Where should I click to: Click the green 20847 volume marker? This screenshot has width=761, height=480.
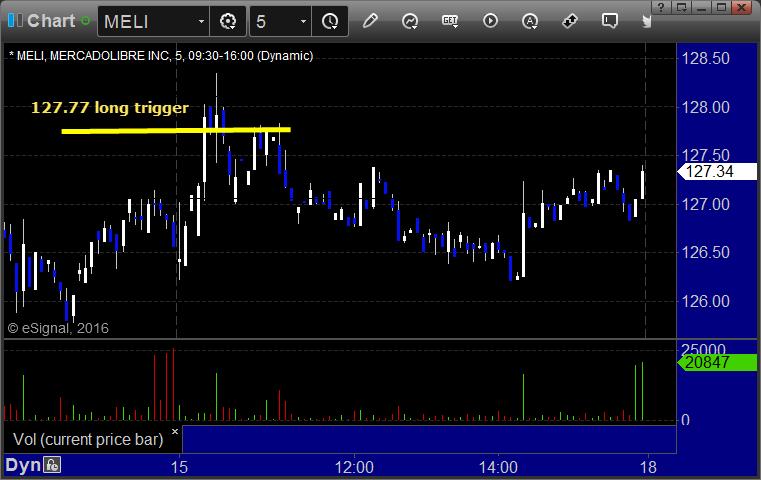(717, 362)
